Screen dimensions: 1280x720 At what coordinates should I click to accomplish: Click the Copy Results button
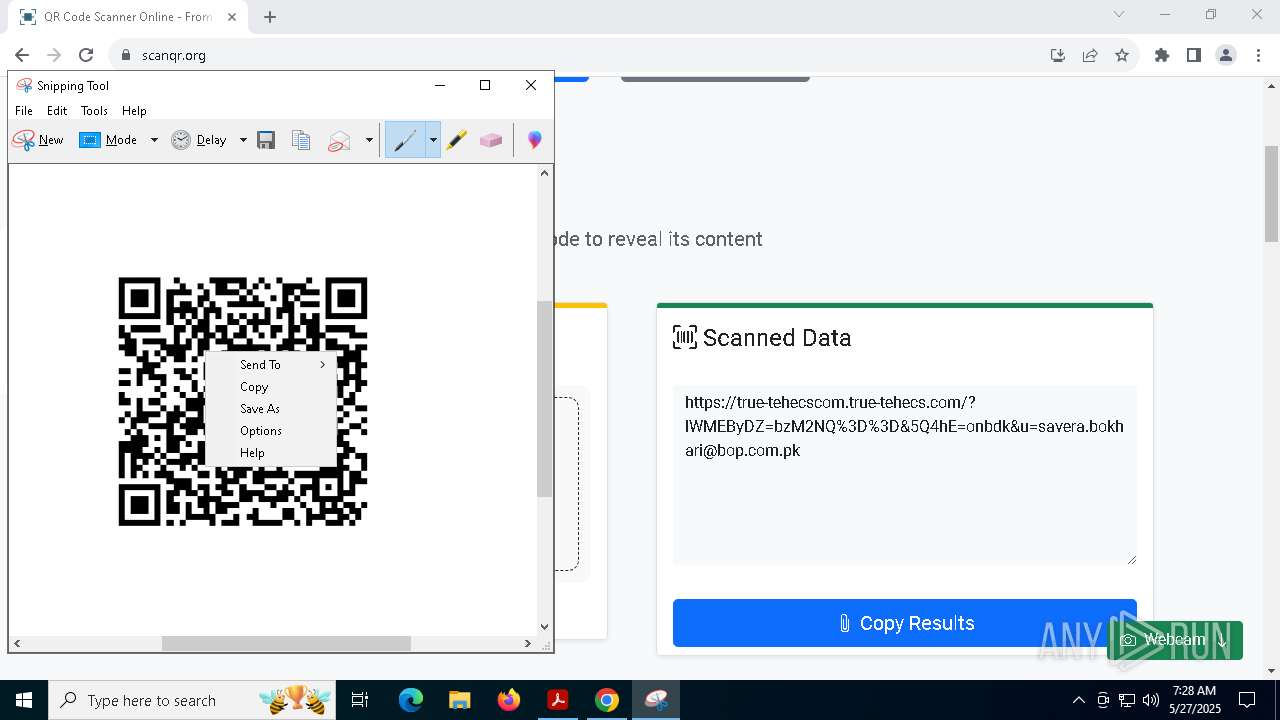point(905,623)
